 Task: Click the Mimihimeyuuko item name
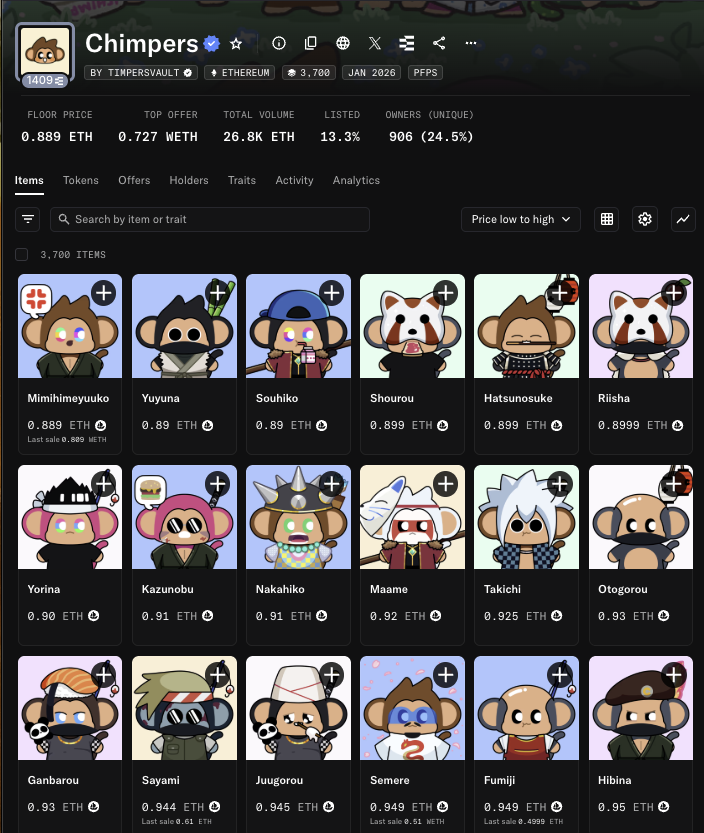click(68, 398)
